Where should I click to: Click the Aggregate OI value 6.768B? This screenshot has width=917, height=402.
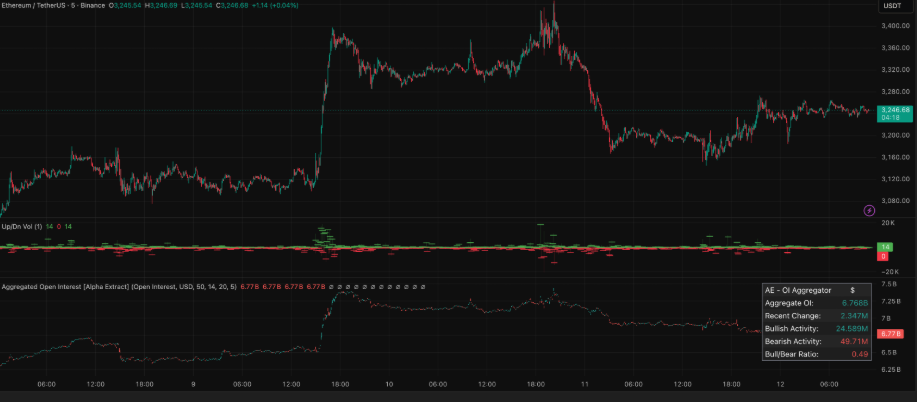[x=852, y=302]
